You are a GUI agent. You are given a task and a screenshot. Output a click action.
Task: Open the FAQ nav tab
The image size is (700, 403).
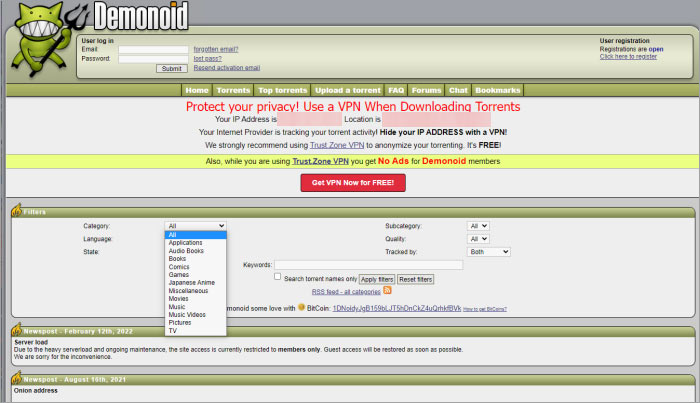[396, 90]
